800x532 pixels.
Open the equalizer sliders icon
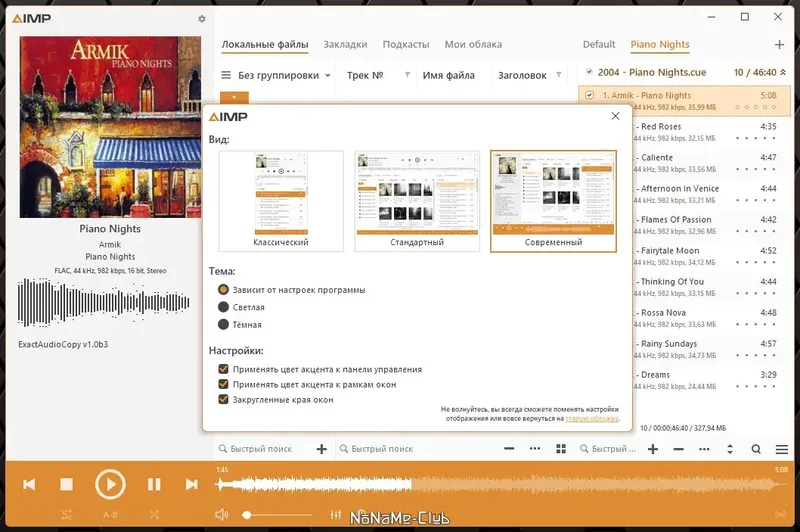pyautogui.click(x=336, y=515)
